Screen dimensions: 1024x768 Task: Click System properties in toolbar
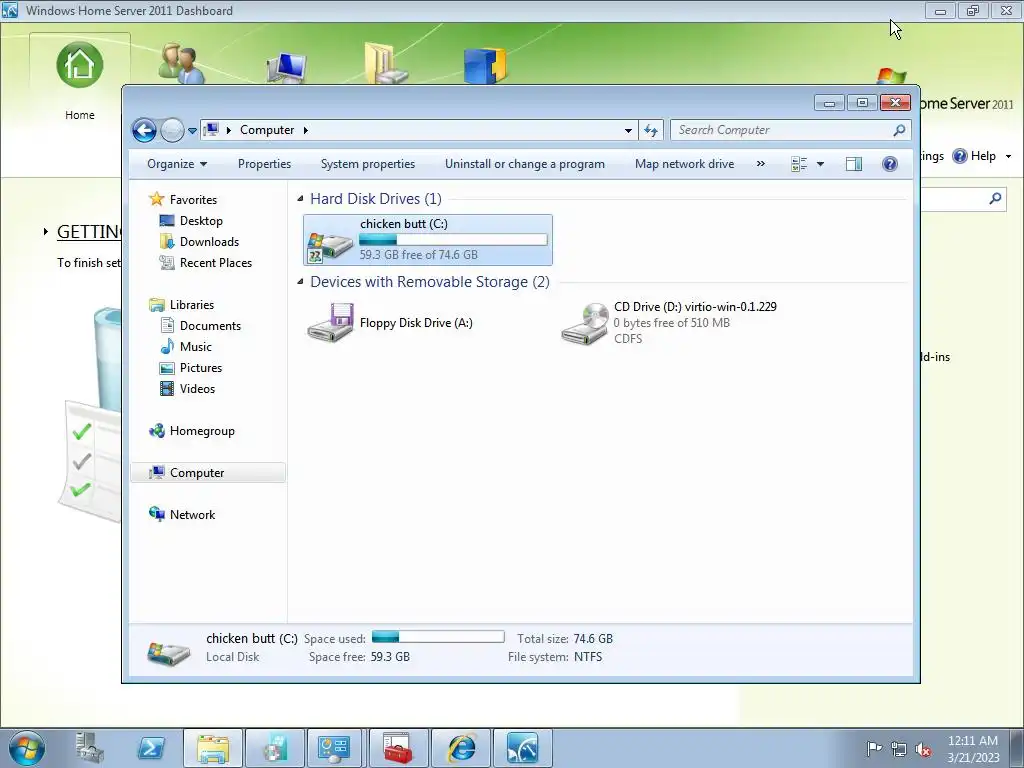point(368,164)
